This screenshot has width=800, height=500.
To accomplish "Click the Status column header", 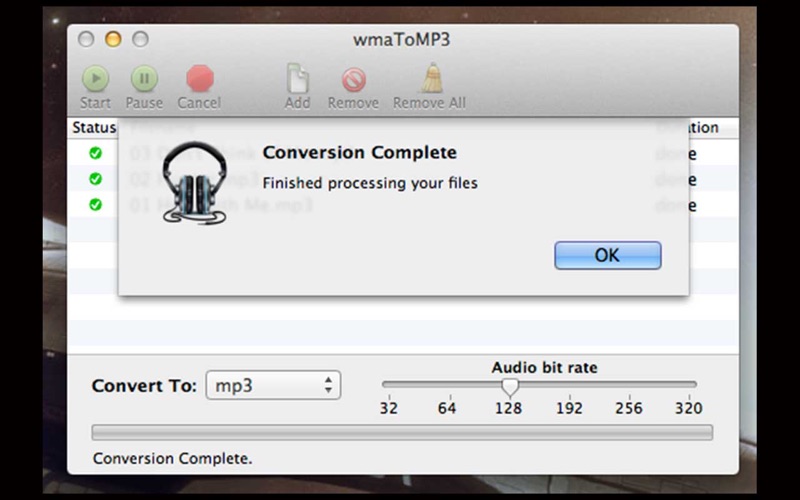I will tap(94, 128).
